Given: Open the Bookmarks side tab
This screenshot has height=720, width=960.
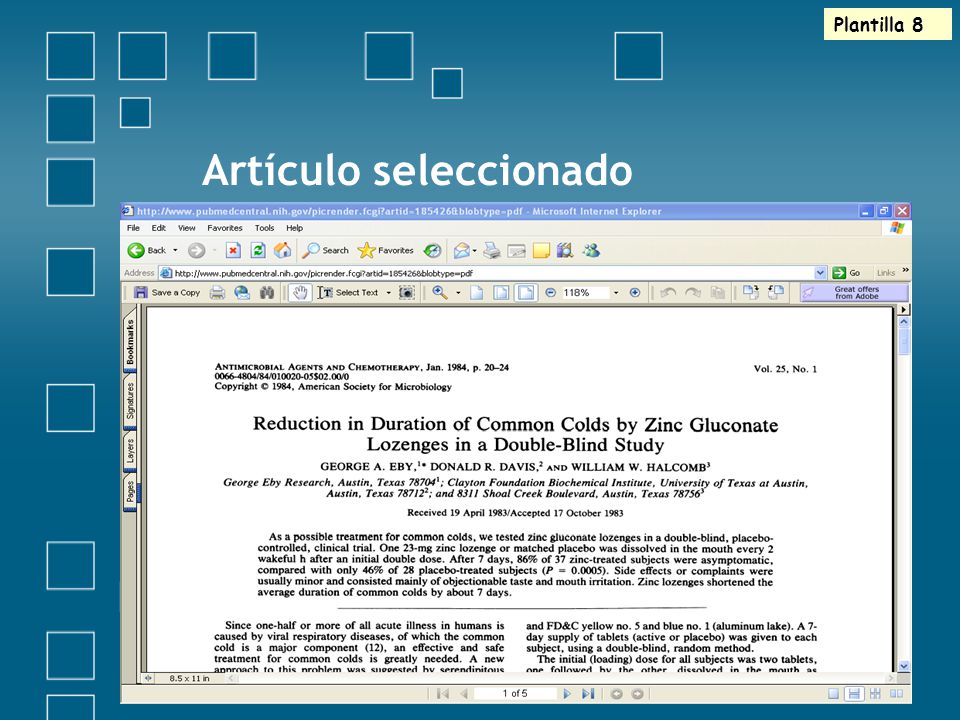Looking at the screenshot, I should (x=130, y=340).
